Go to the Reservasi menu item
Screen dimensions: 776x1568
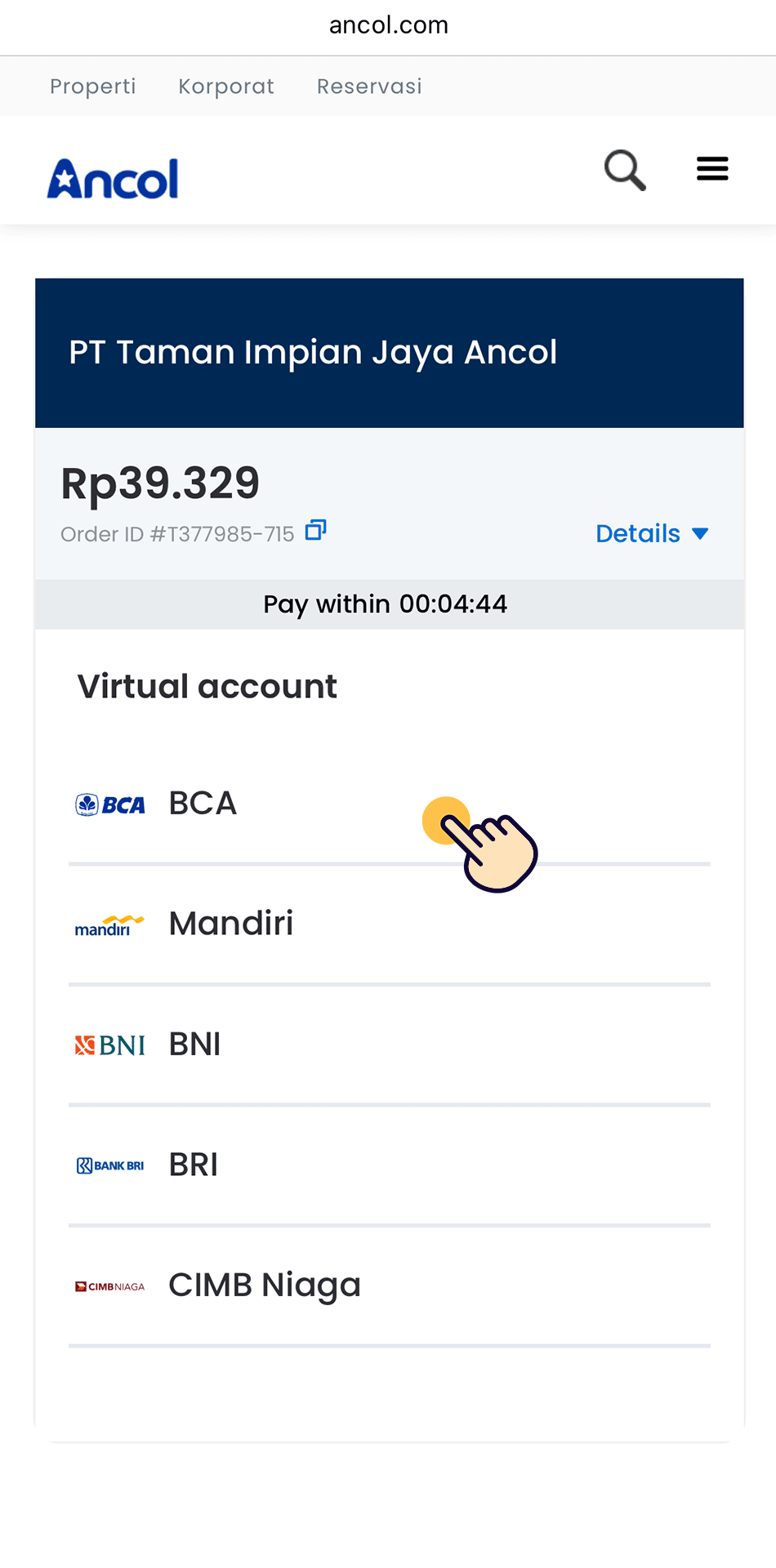[369, 86]
